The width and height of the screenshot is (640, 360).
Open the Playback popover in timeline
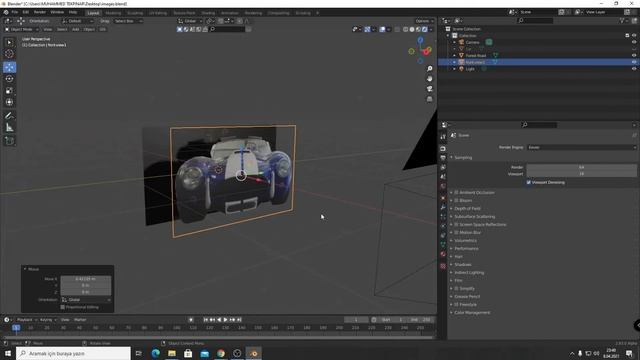(27, 320)
